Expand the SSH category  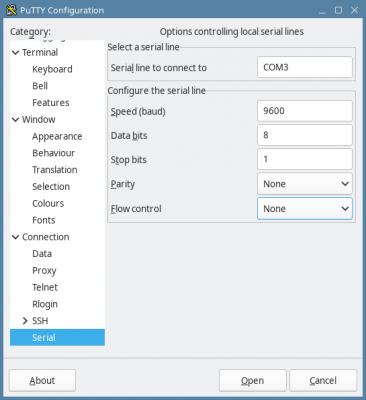pos(25,321)
